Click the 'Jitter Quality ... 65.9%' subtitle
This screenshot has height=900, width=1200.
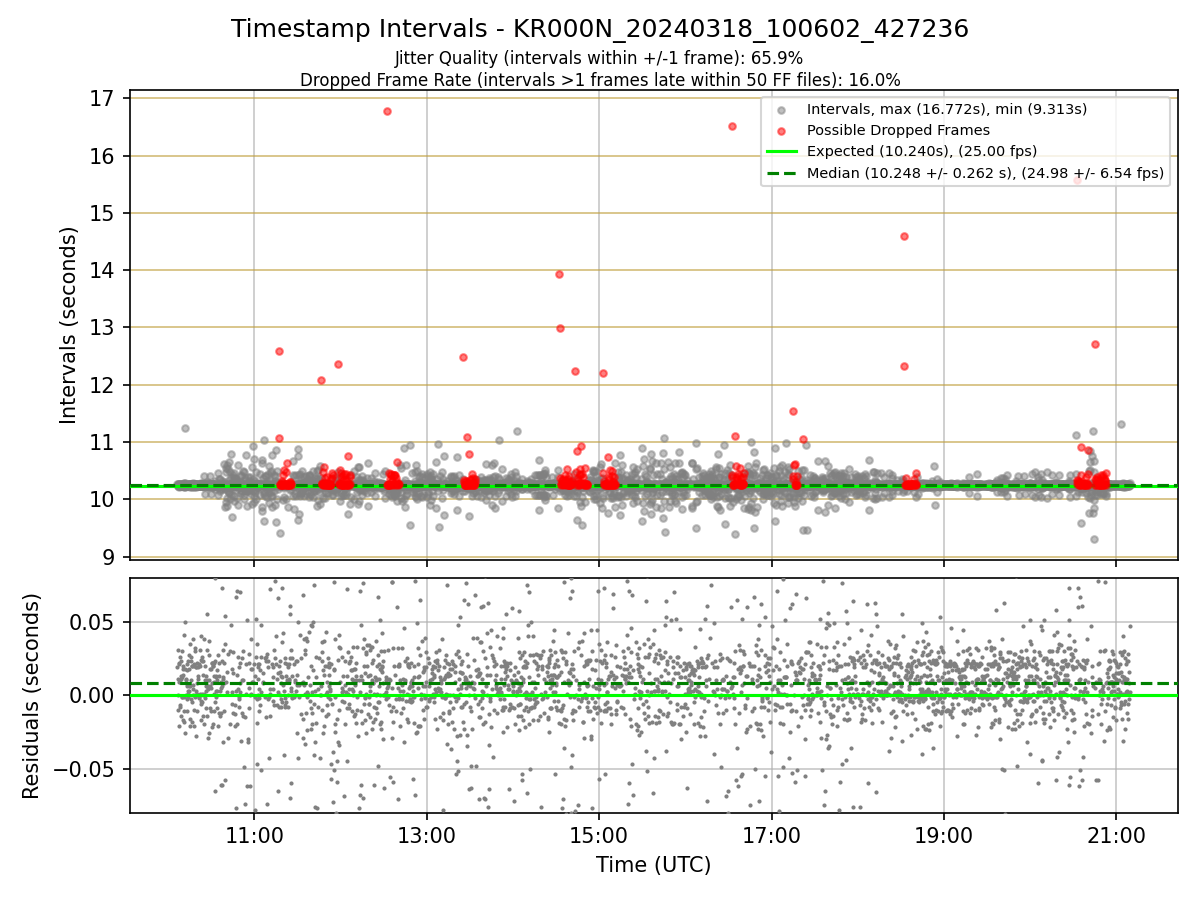599,58
